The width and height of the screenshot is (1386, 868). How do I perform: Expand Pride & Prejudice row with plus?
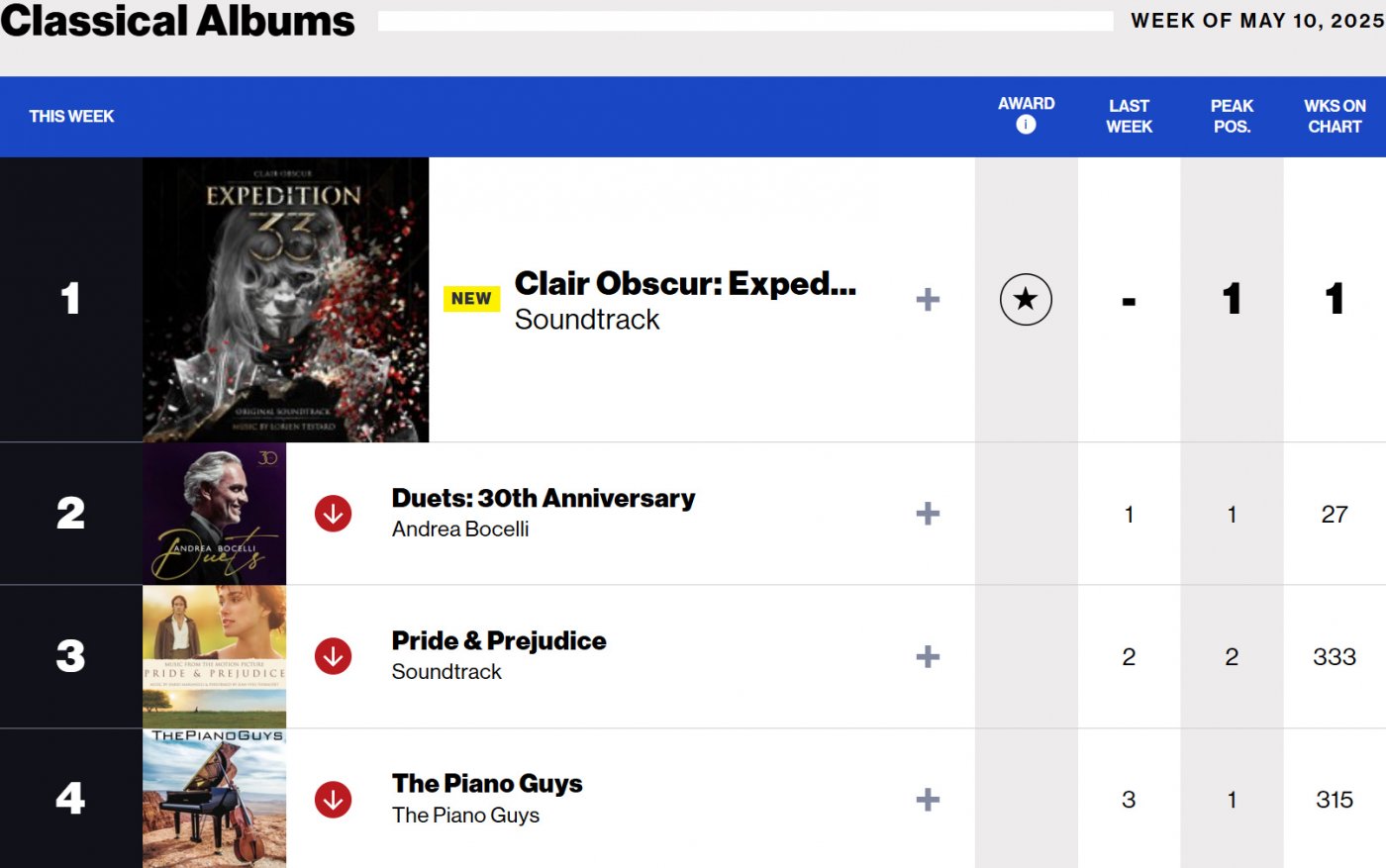pyautogui.click(x=928, y=656)
